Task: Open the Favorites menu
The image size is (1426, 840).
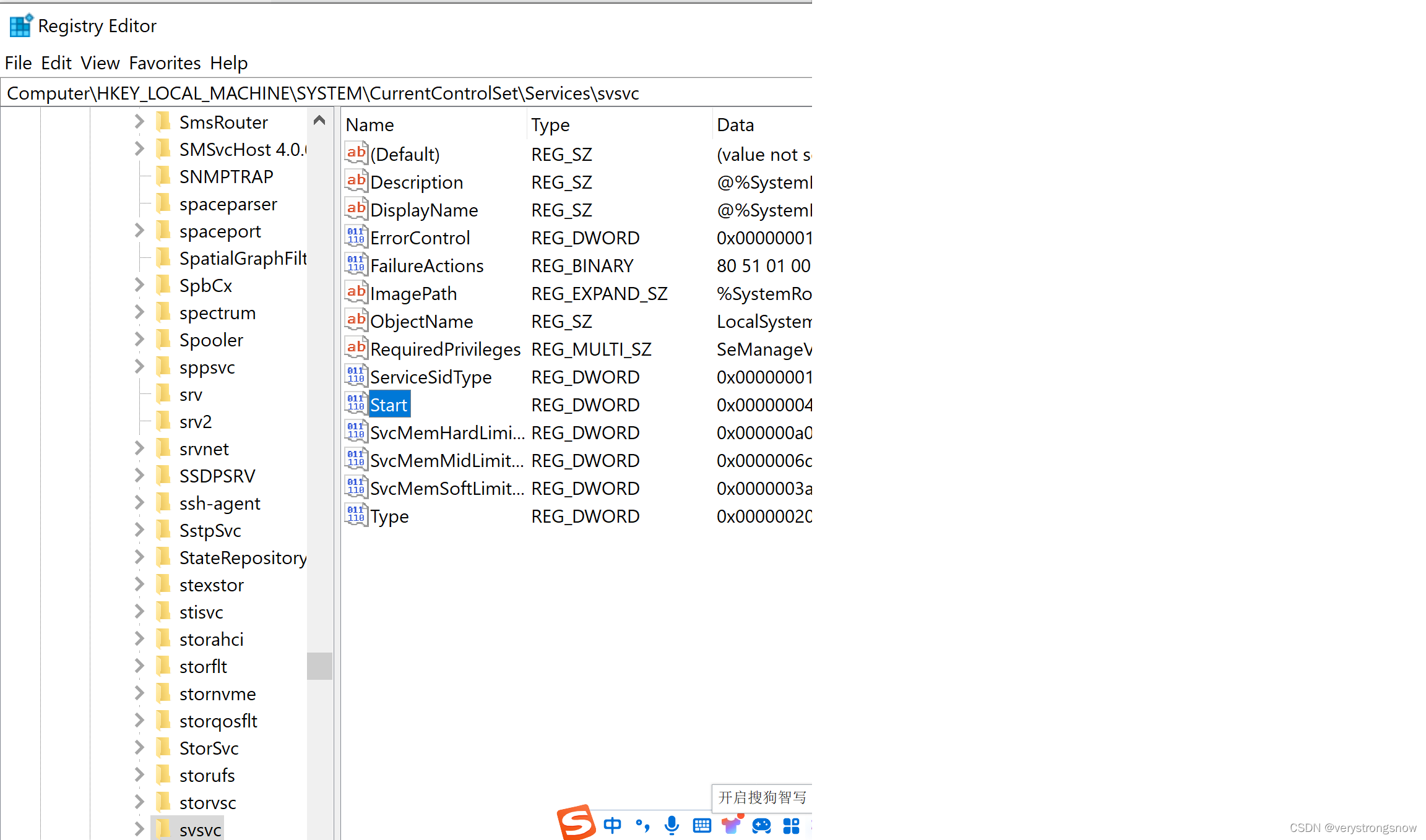Action: point(165,63)
